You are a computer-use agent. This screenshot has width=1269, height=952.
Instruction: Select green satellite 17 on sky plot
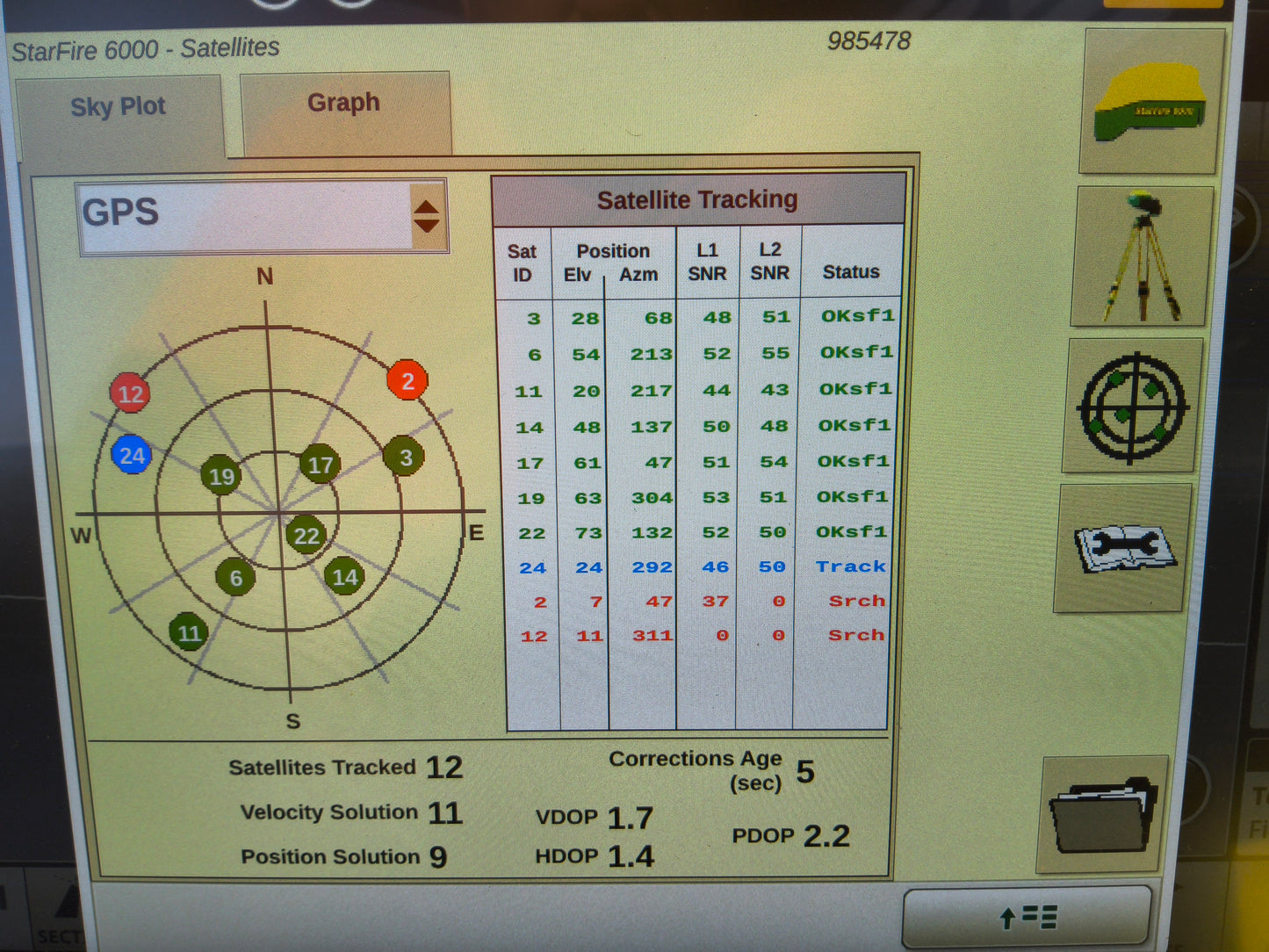pyautogui.click(x=320, y=465)
